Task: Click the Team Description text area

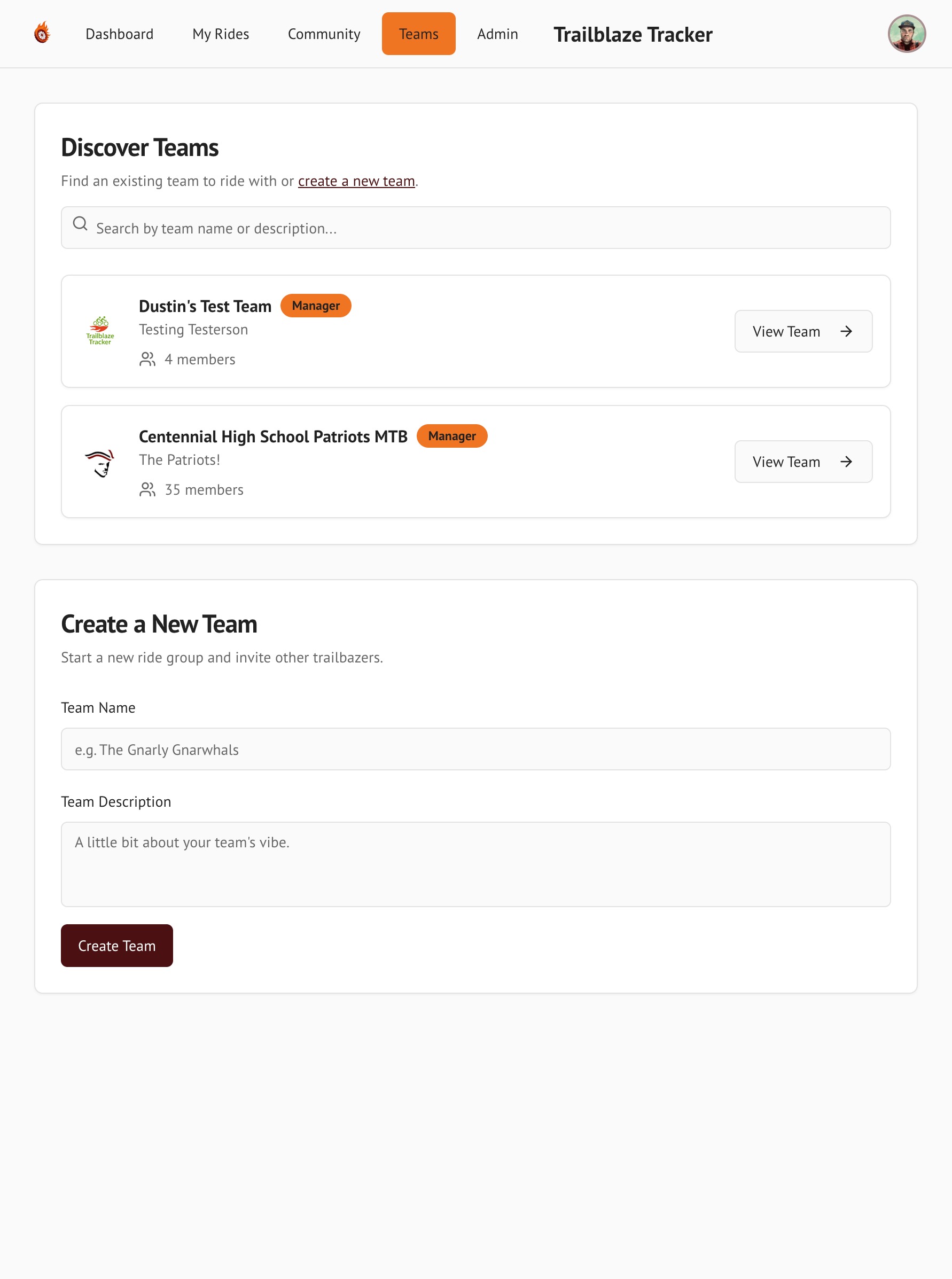Action: 475,863
